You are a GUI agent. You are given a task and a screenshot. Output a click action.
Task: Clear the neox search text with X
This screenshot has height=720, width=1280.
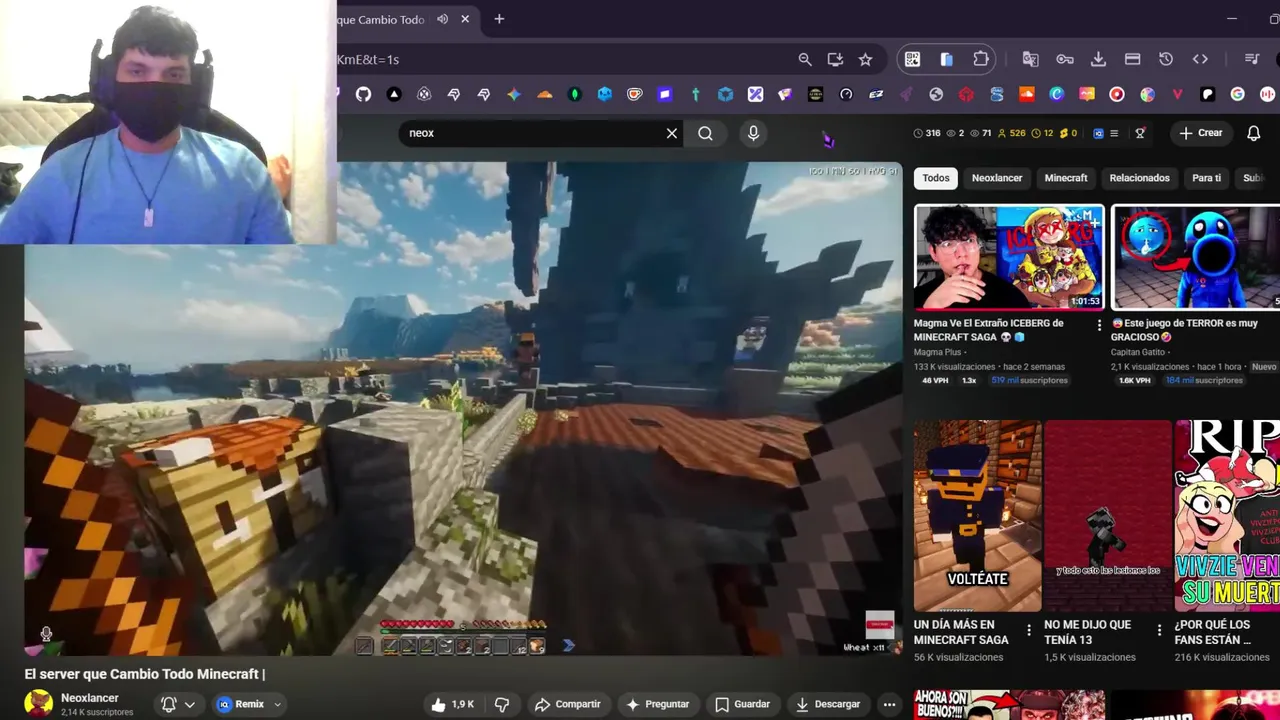[672, 133]
